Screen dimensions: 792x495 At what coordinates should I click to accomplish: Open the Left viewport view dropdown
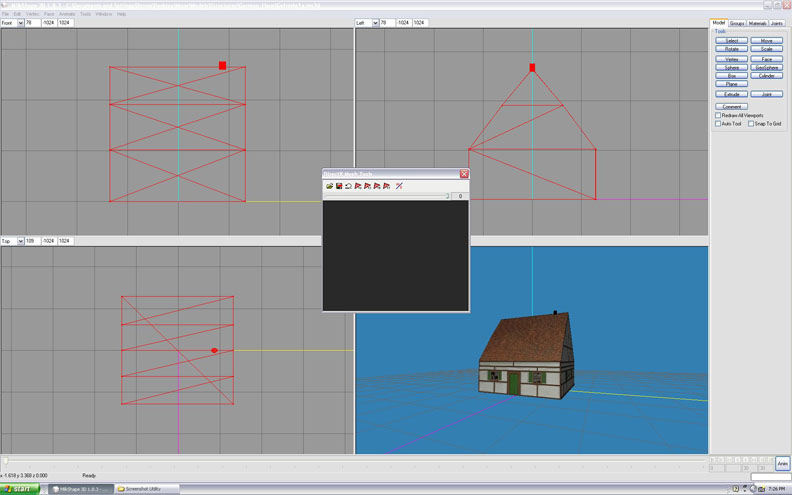click(x=375, y=23)
